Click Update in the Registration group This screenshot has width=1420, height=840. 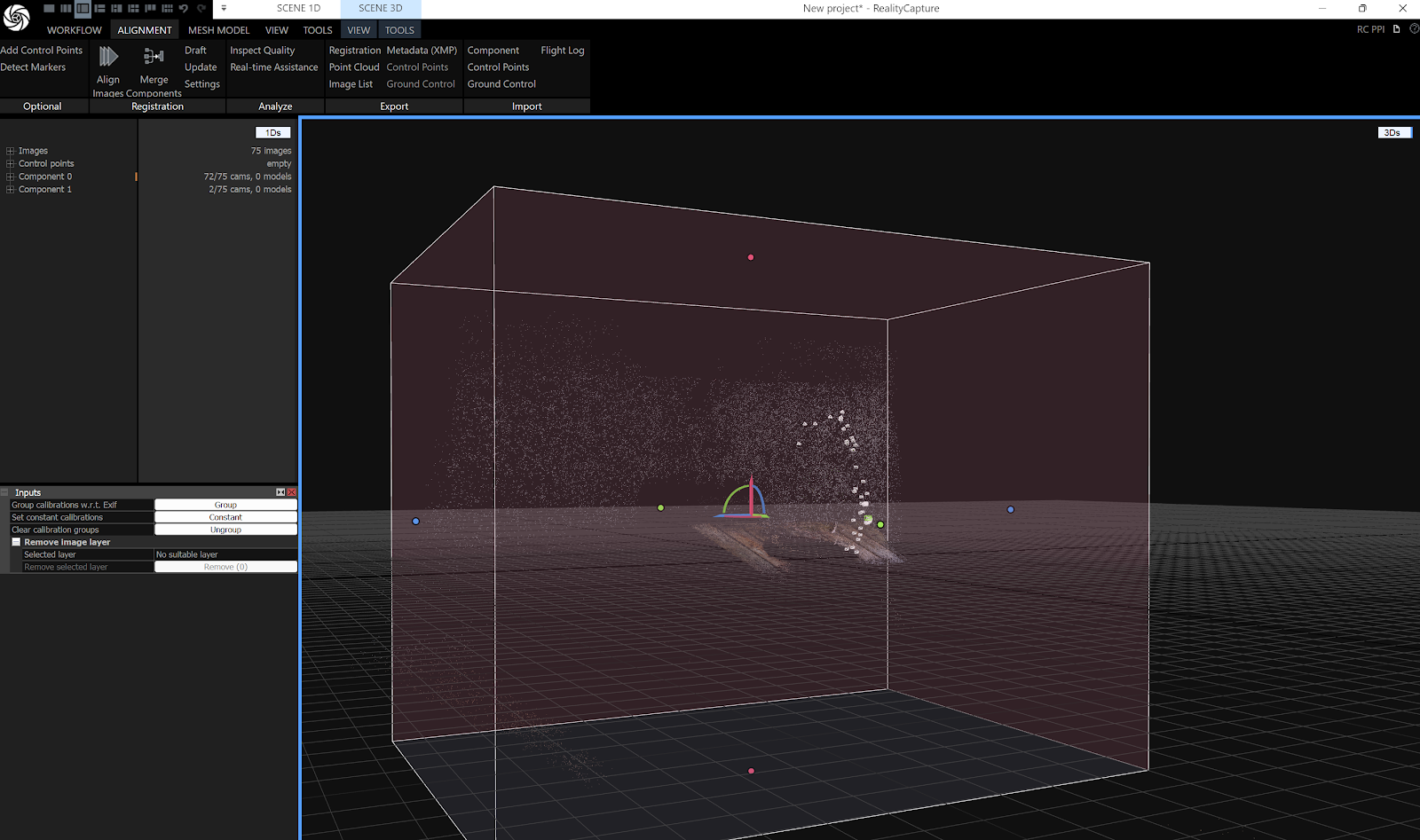coord(201,67)
